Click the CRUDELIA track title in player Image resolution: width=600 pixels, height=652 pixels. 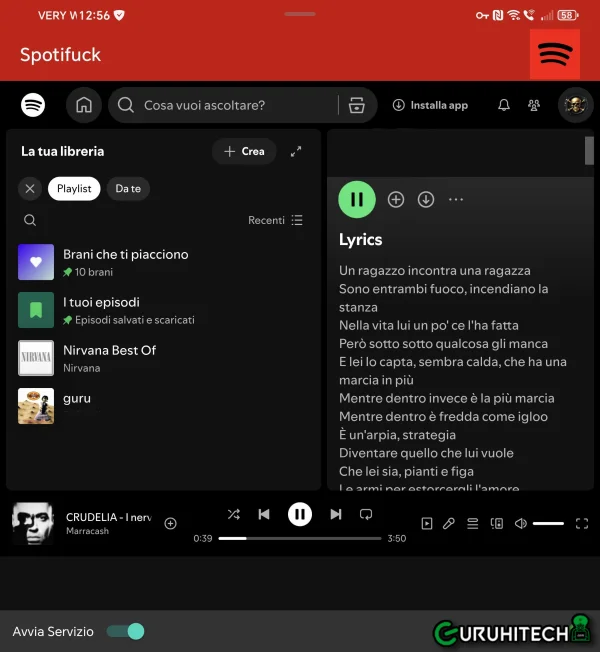pyautogui.click(x=109, y=517)
